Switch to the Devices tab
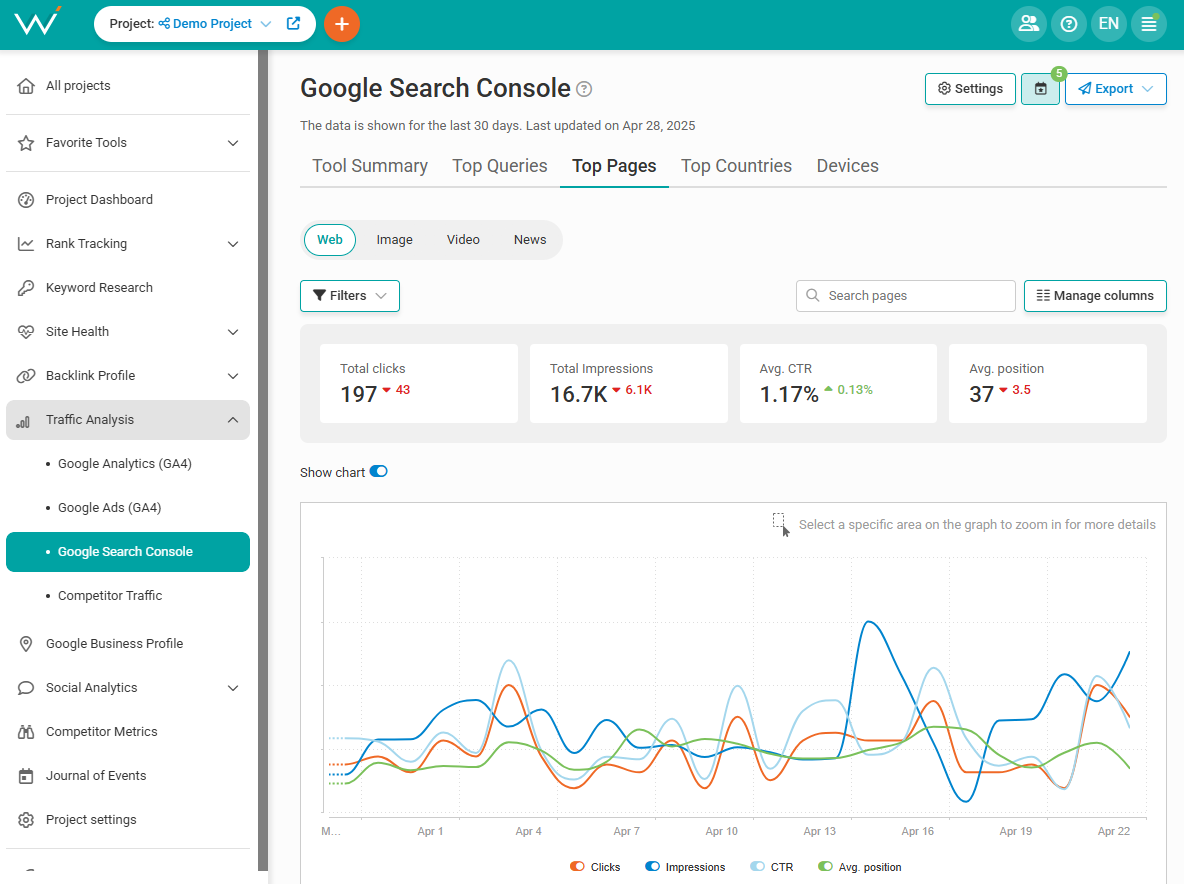 (847, 166)
